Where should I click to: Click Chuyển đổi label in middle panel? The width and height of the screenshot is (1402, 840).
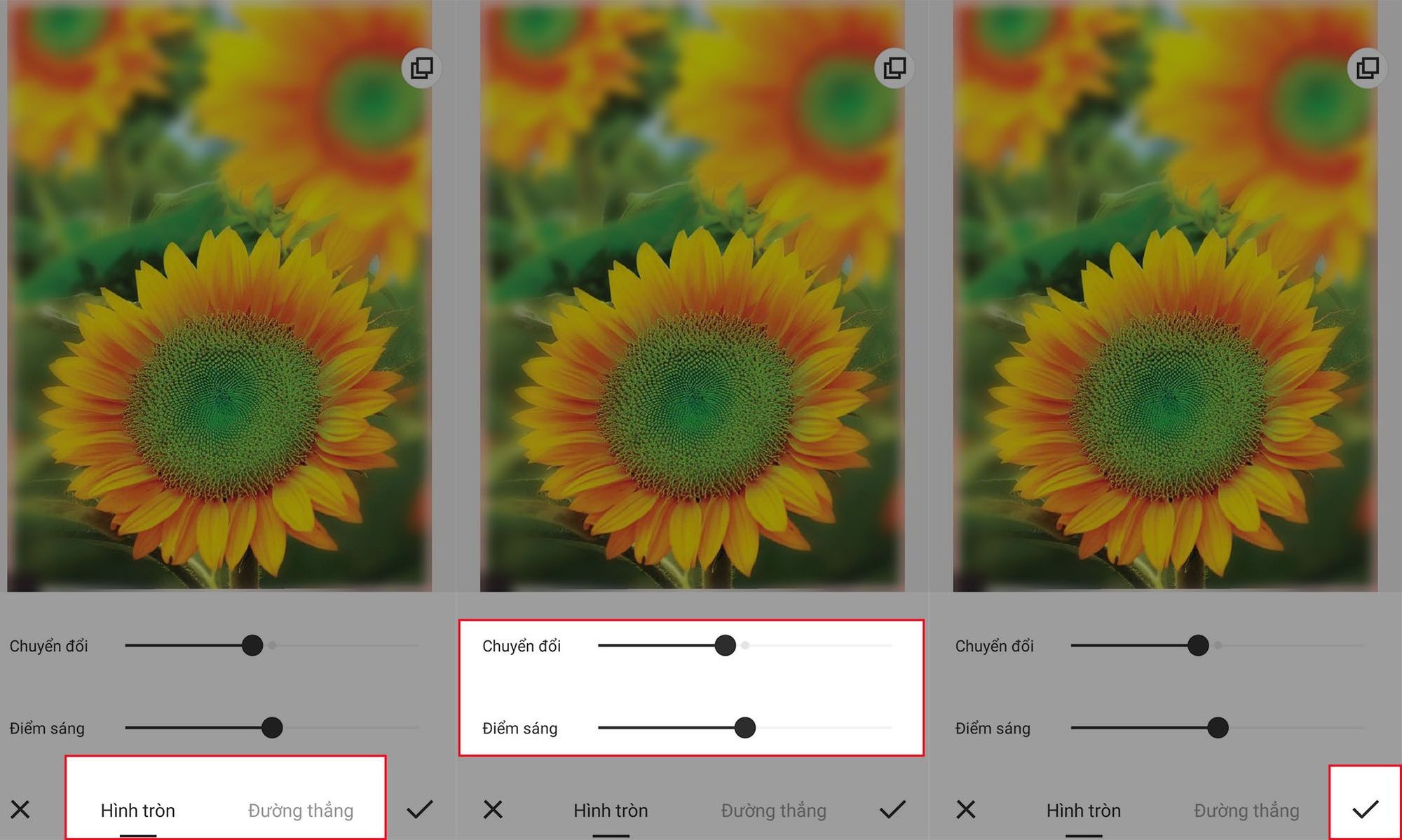point(522,646)
